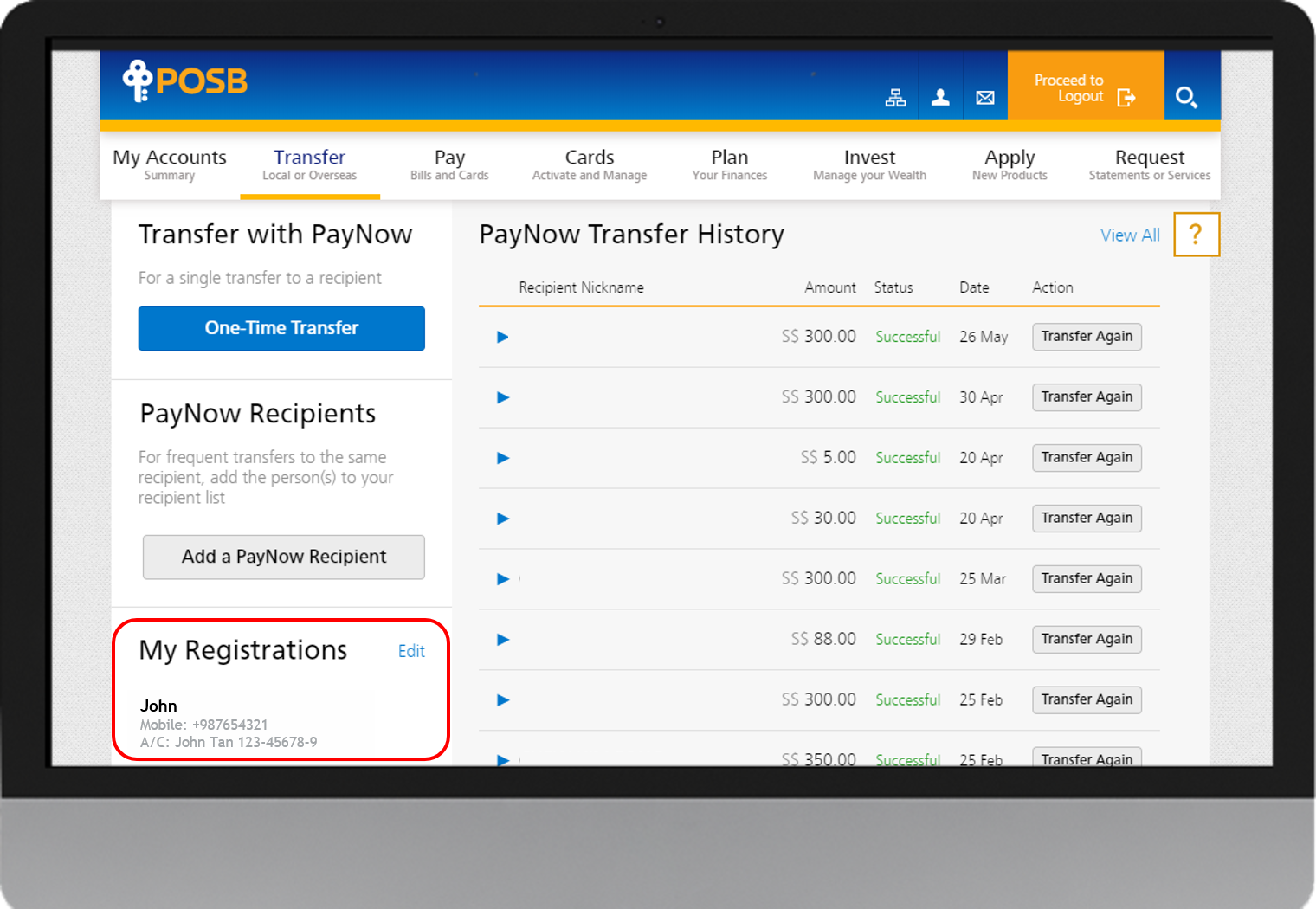1316x909 pixels.
Task: Click the search magnifier icon
Action: [1188, 98]
